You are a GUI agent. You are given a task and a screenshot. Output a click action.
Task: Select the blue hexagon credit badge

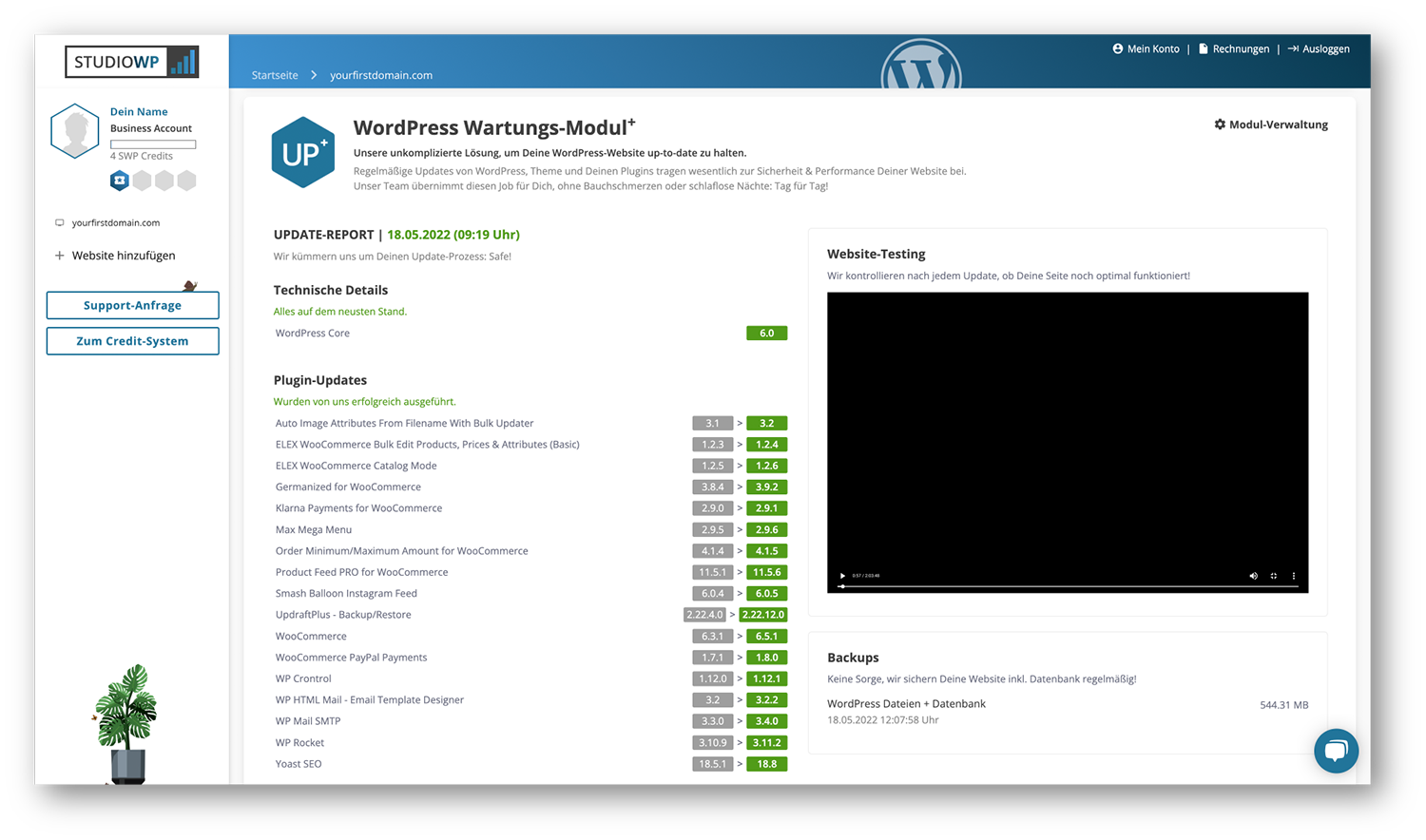(118, 180)
